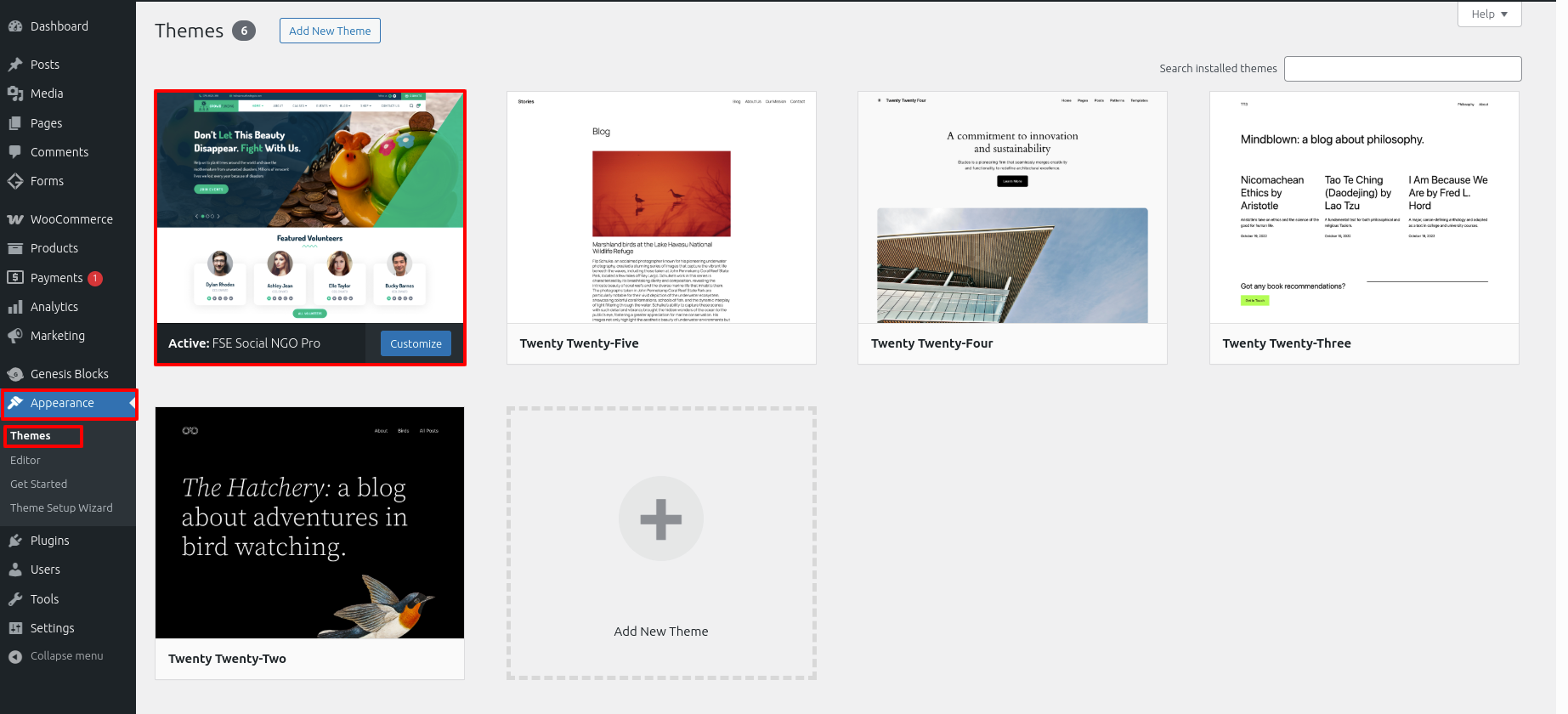Click the Users person icon
Screen dimensions: 1568x714
(x=15, y=569)
